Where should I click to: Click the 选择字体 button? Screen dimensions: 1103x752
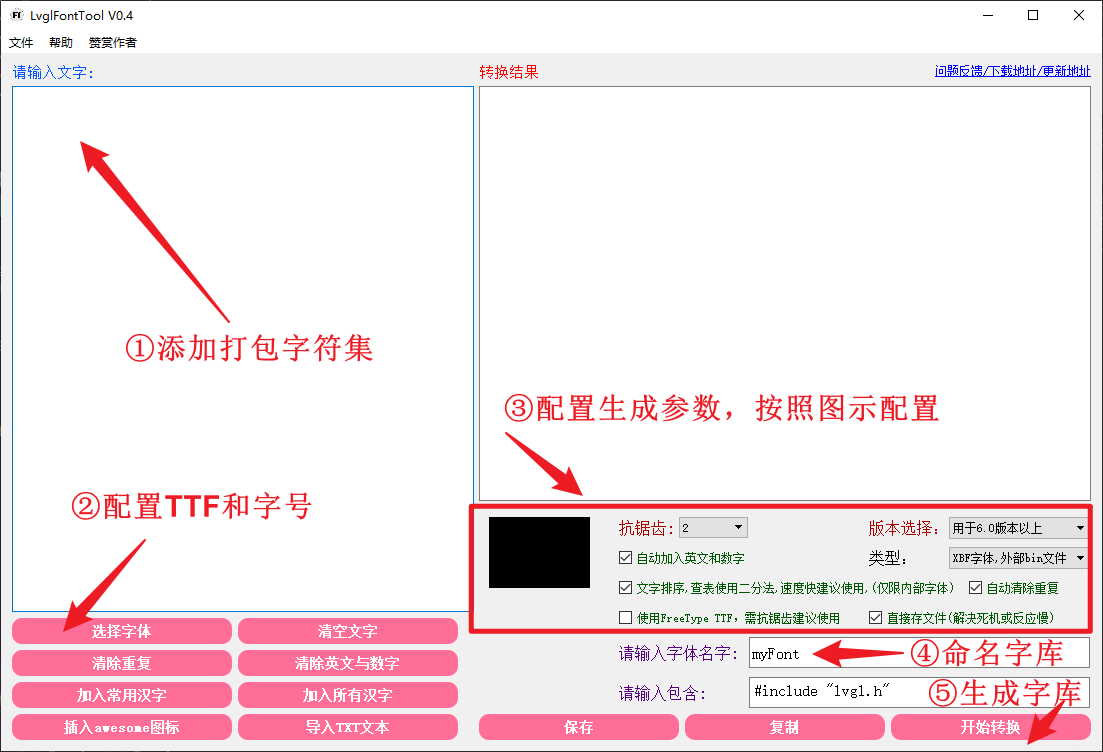tap(122, 631)
